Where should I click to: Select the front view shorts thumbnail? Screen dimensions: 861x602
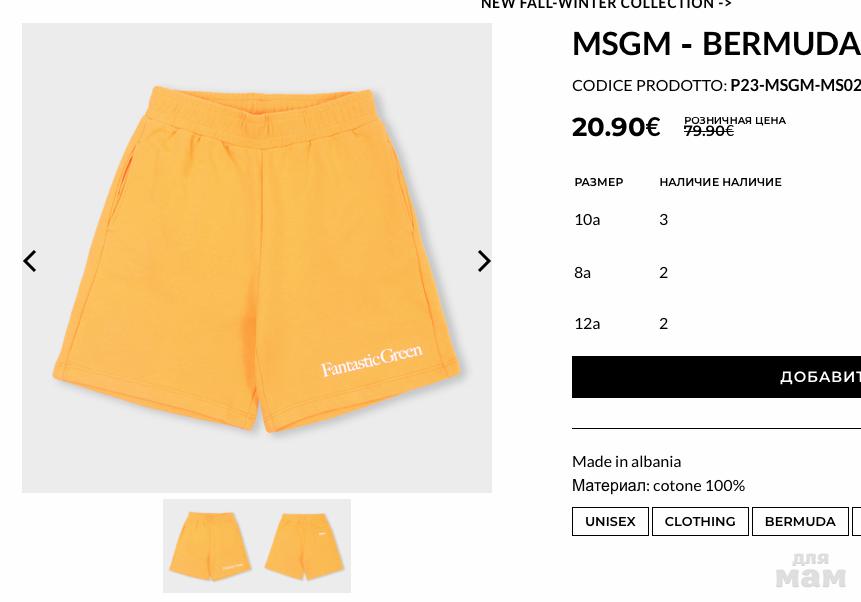click(211, 546)
